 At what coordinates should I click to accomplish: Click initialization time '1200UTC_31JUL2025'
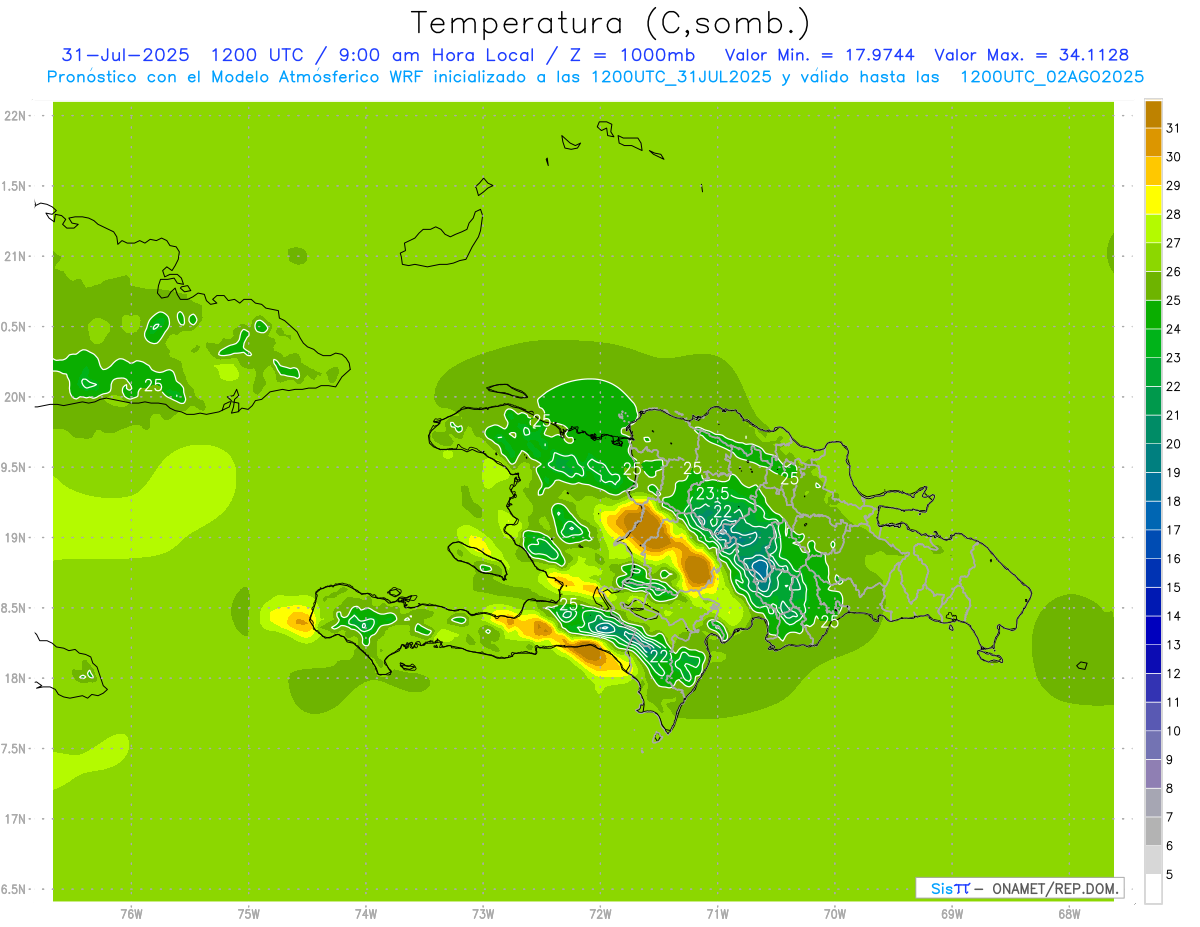click(x=681, y=77)
